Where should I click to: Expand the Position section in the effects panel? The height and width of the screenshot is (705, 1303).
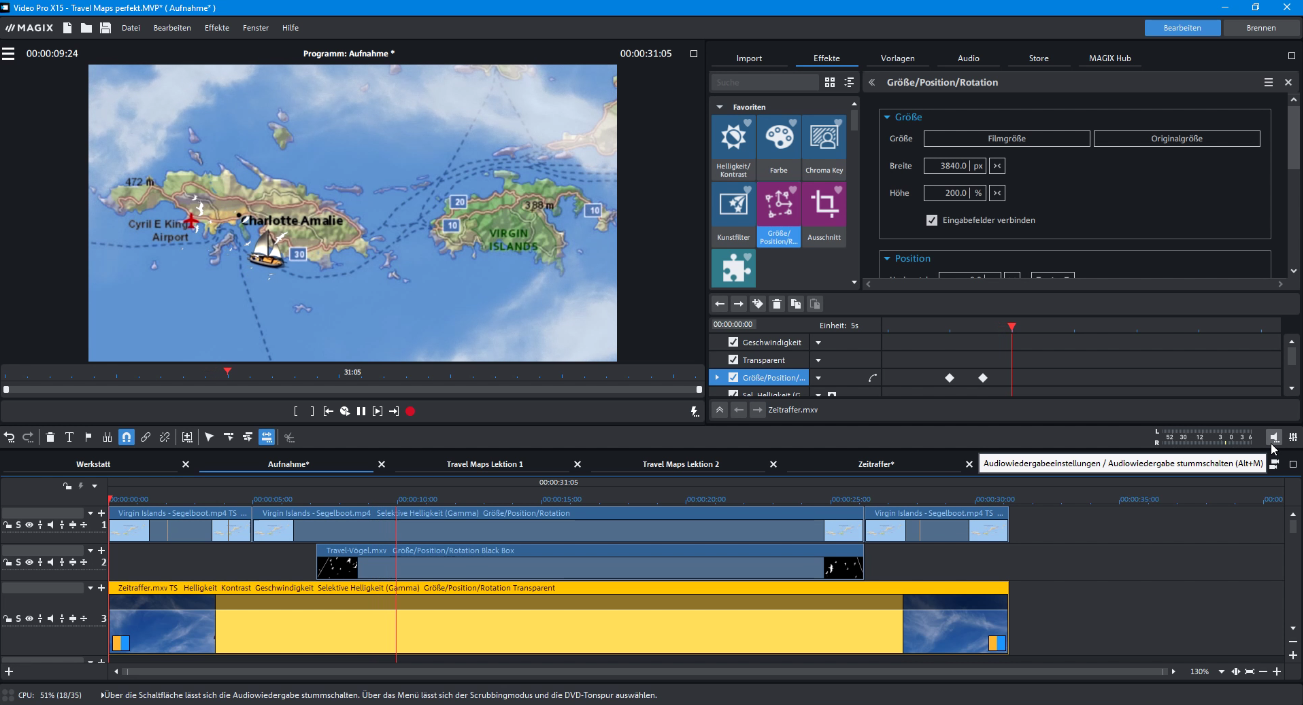click(x=886, y=258)
